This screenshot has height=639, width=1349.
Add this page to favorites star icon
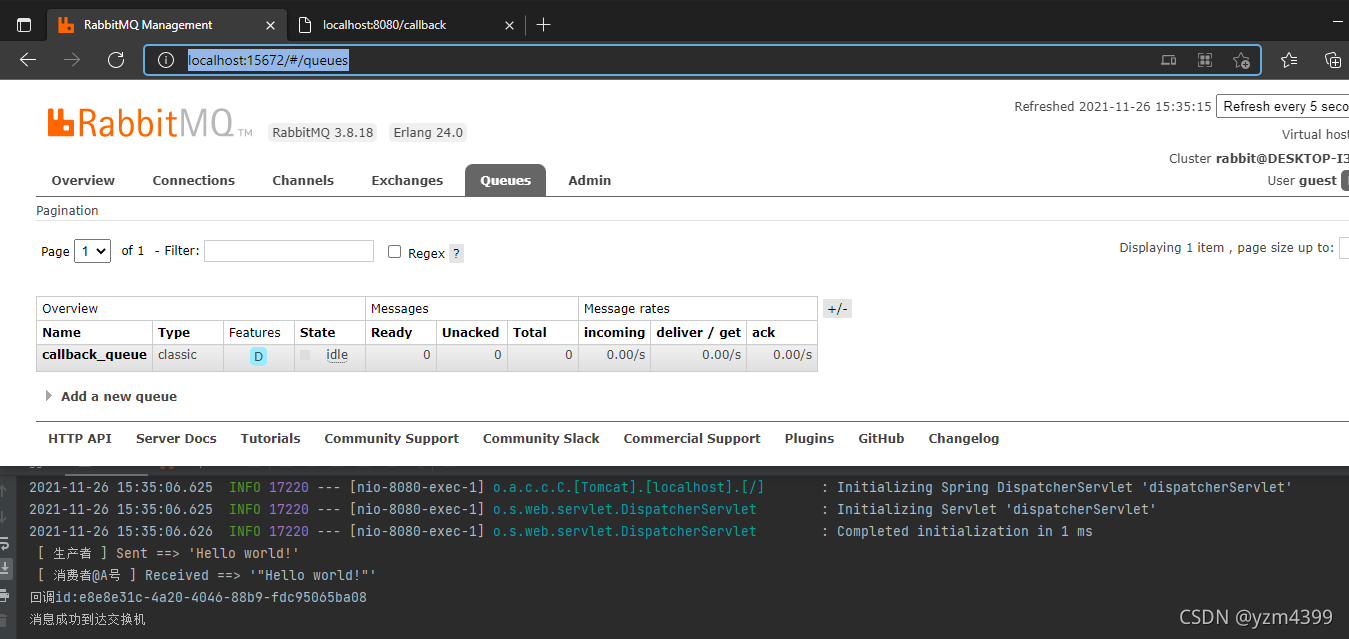(x=1241, y=60)
